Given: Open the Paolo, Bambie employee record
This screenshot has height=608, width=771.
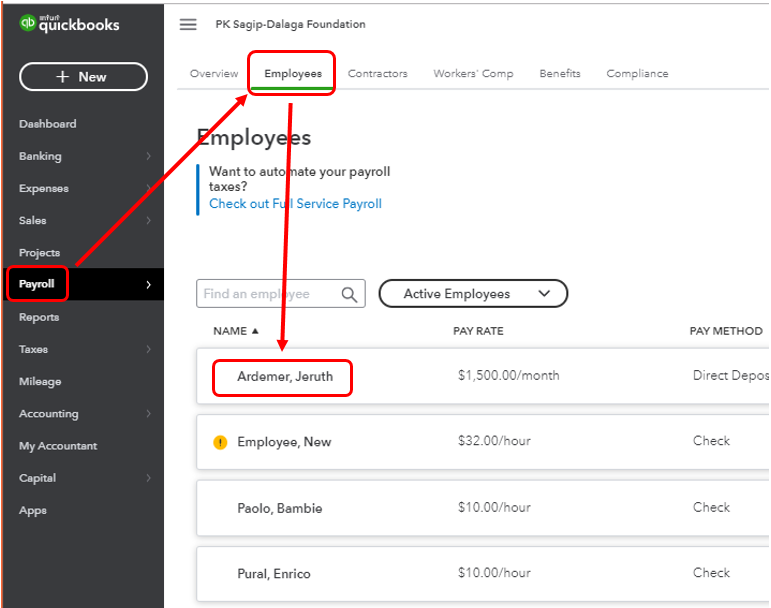Looking at the screenshot, I should [279, 508].
